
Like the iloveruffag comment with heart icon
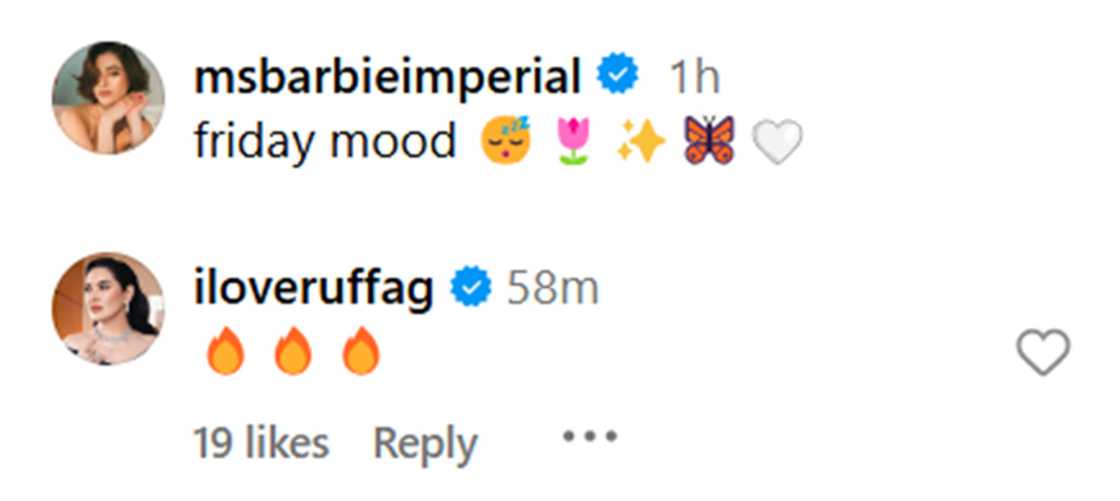coord(1043,353)
